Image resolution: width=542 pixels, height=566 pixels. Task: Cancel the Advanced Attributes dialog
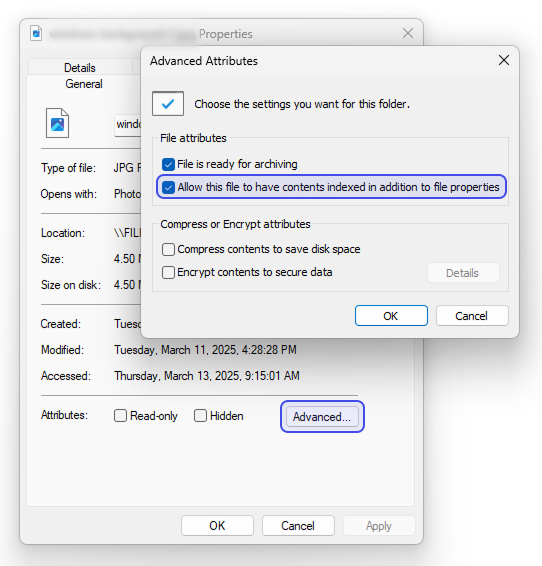click(472, 316)
